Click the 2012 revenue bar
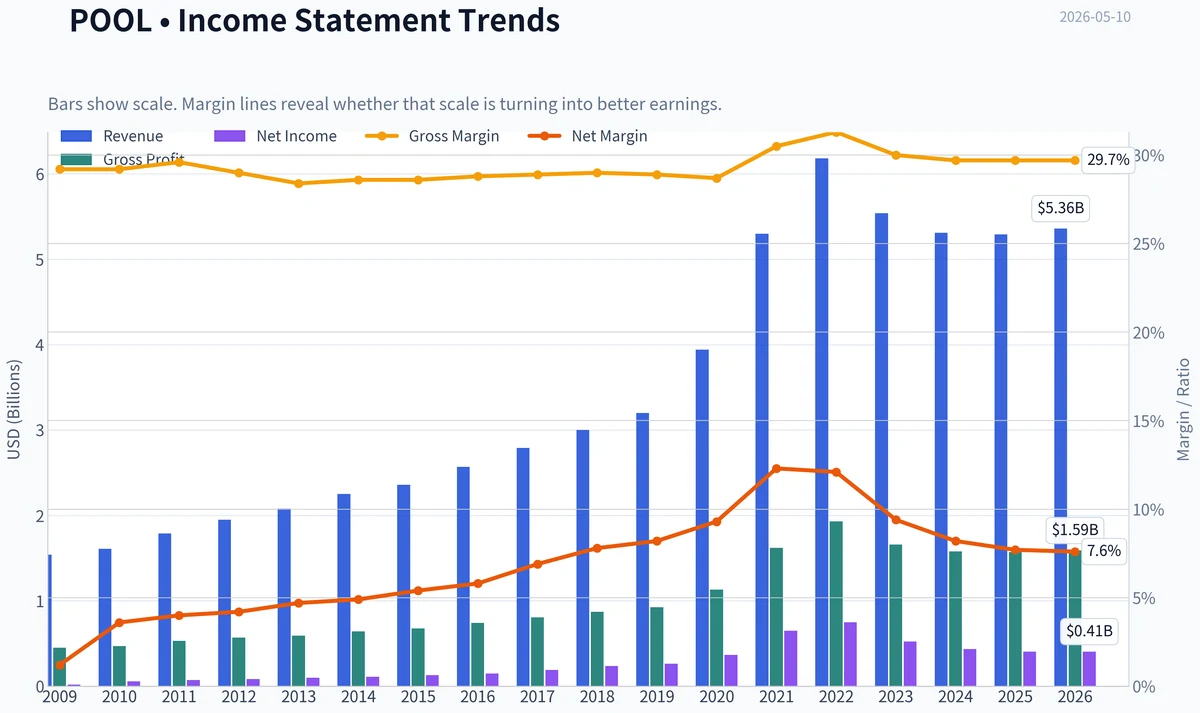Viewport: 1200px width, 713px height. (x=225, y=603)
